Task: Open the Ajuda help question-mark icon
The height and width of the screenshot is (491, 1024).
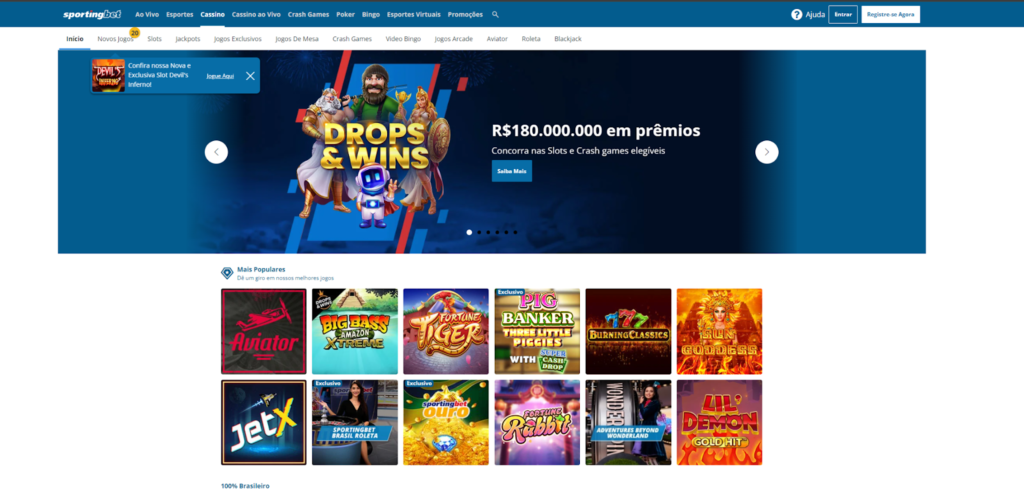Action: point(797,14)
